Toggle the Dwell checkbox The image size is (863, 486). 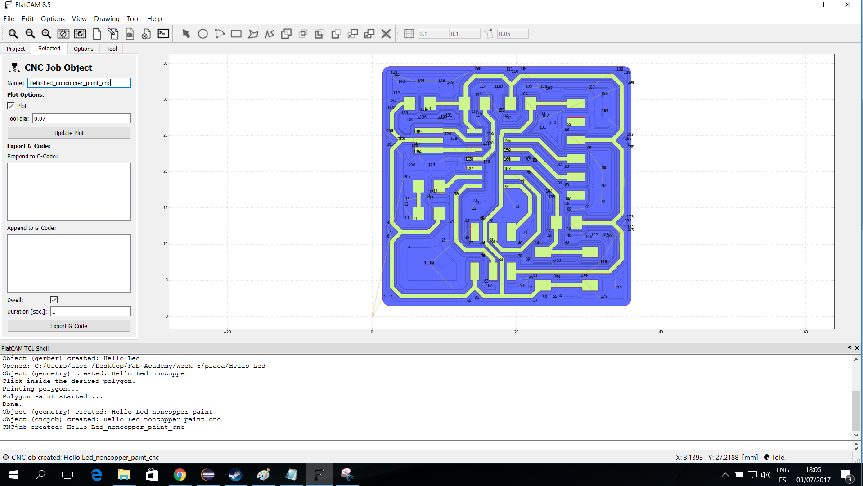click(54, 300)
